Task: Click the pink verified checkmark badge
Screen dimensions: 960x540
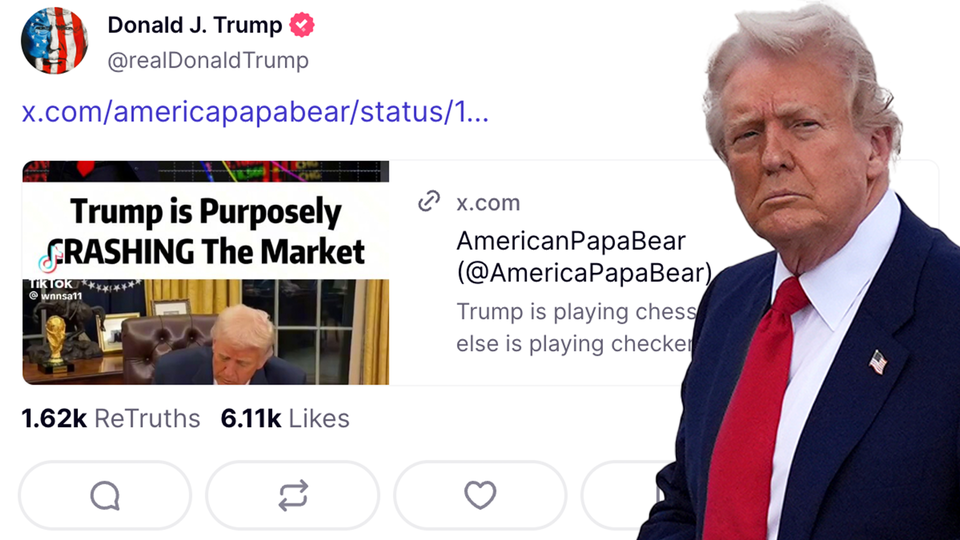Action: tap(302, 25)
